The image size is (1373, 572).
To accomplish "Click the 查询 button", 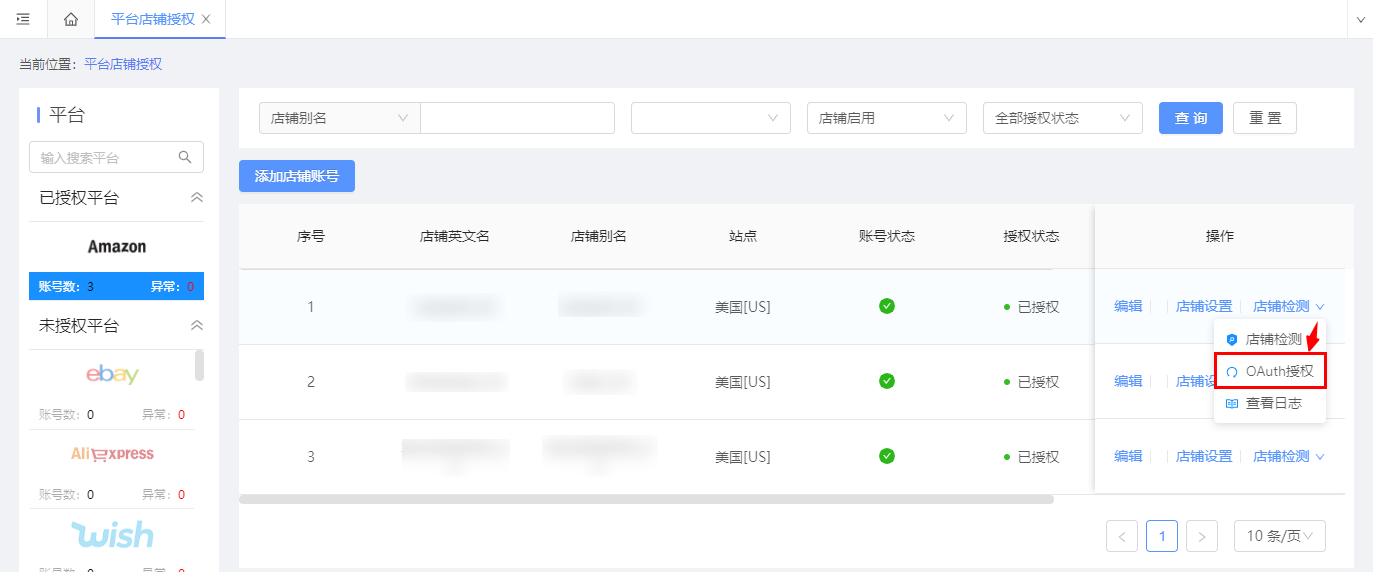I will pyautogui.click(x=1190, y=118).
